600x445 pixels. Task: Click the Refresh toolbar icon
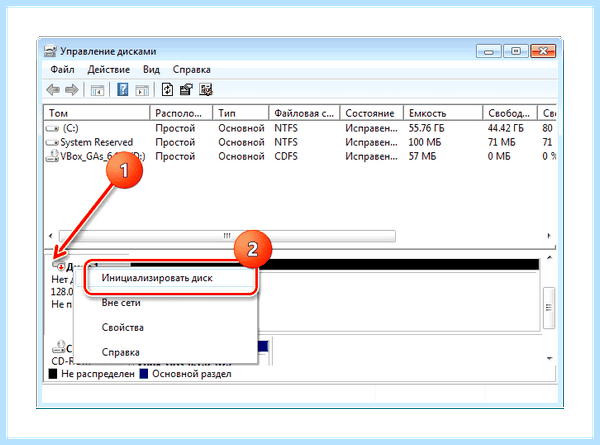[167, 90]
